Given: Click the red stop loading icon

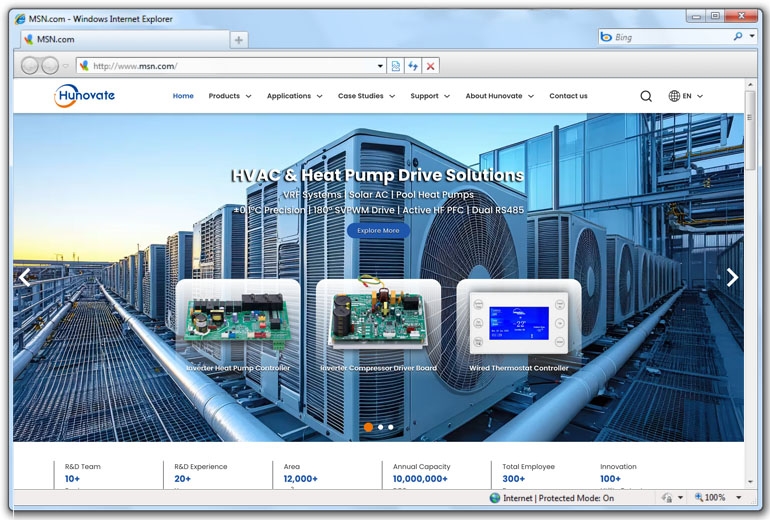Looking at the screenshot, I should point(430,66).
